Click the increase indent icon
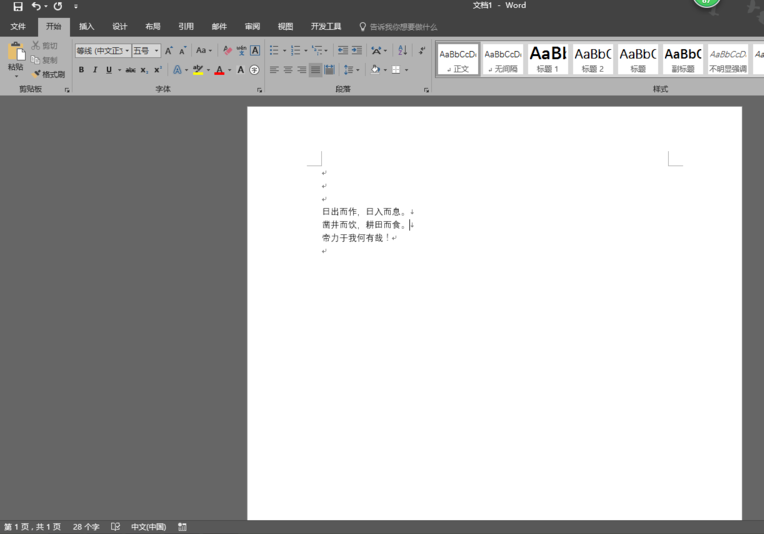 click(357, 51)
